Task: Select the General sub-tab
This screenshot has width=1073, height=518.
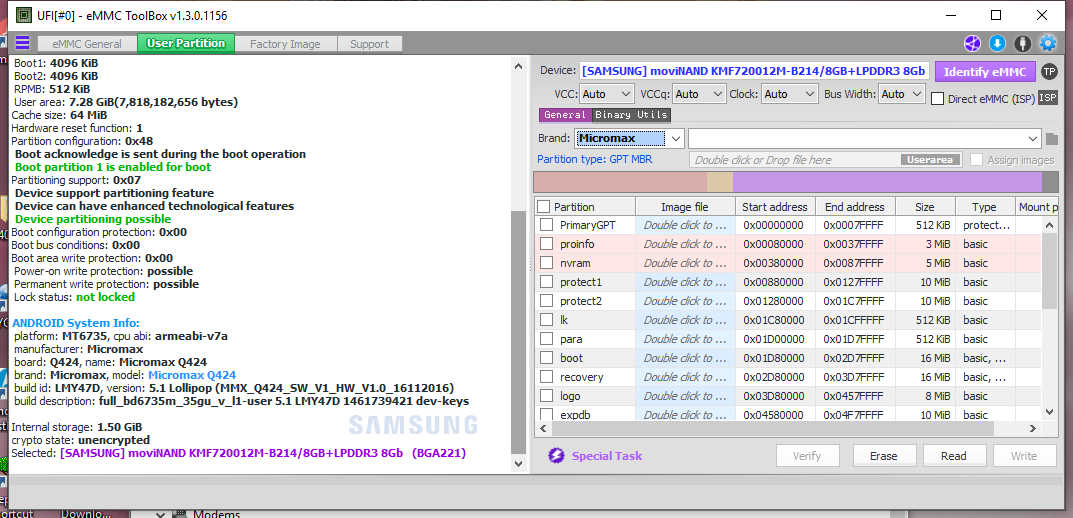Action: (x=565, y=115)
